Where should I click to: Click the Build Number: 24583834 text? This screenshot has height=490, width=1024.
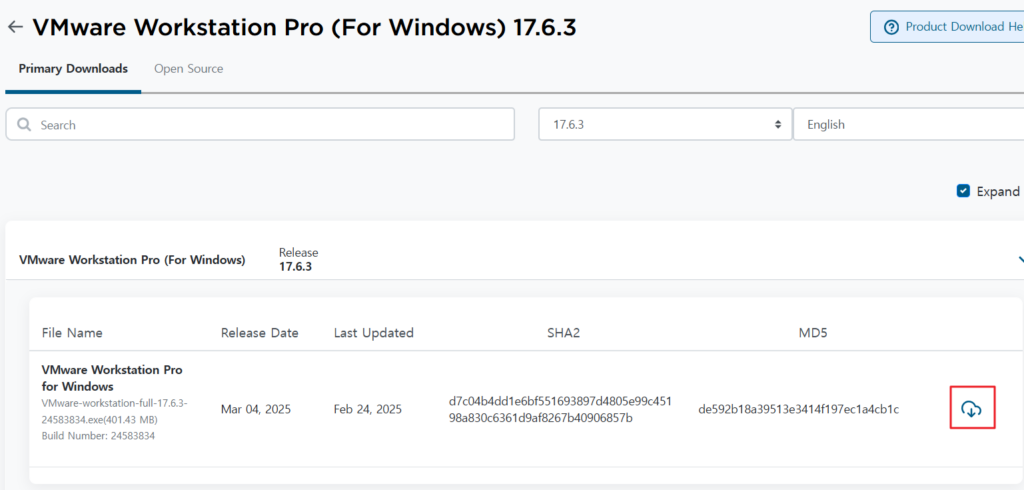pos(98,435)
